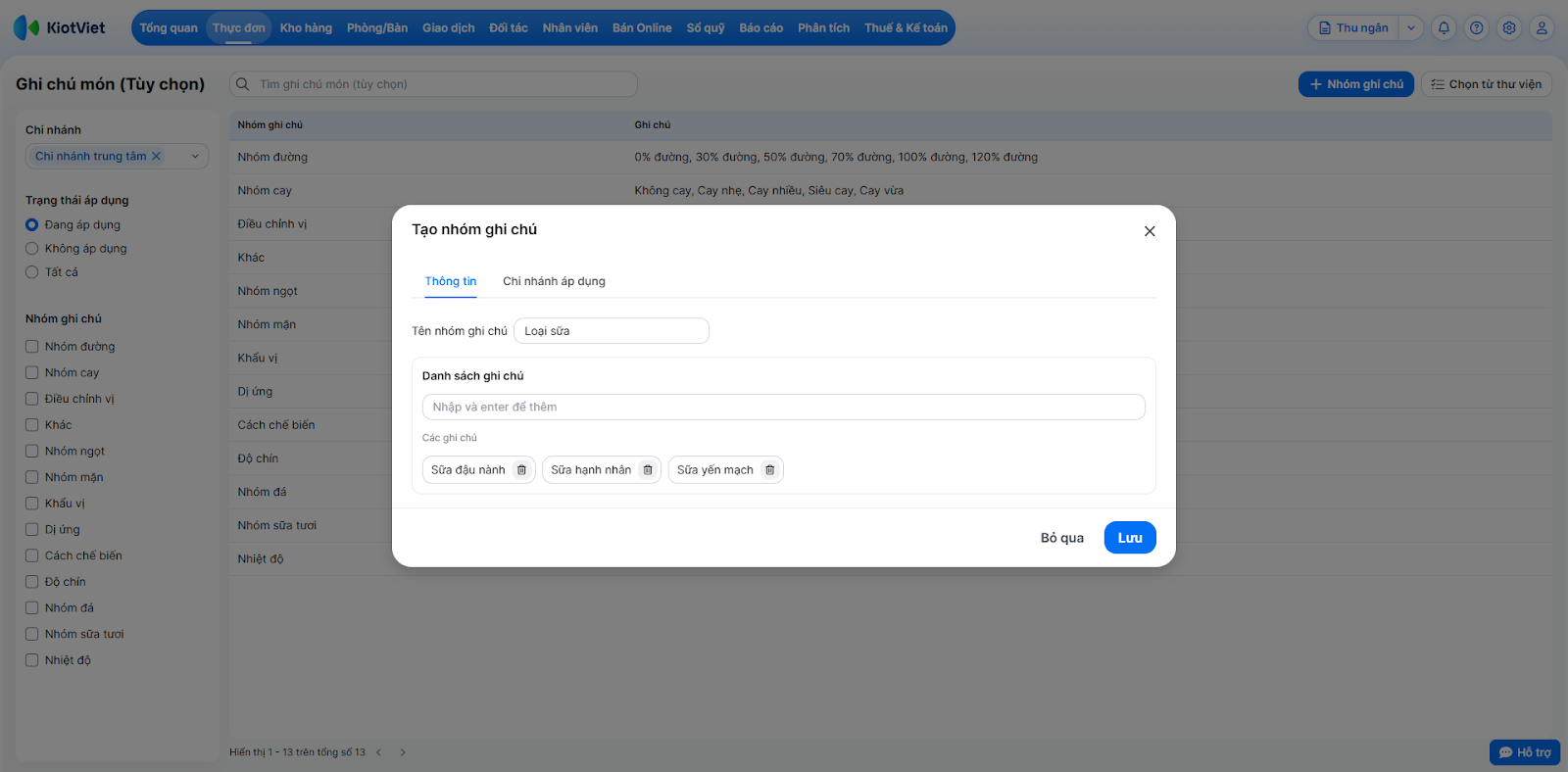Image resolution: width=1568 pixels, height=772 pixels.
Task: Click the Nhóm ghi chú add button
Action: (x=1356, y=84)
